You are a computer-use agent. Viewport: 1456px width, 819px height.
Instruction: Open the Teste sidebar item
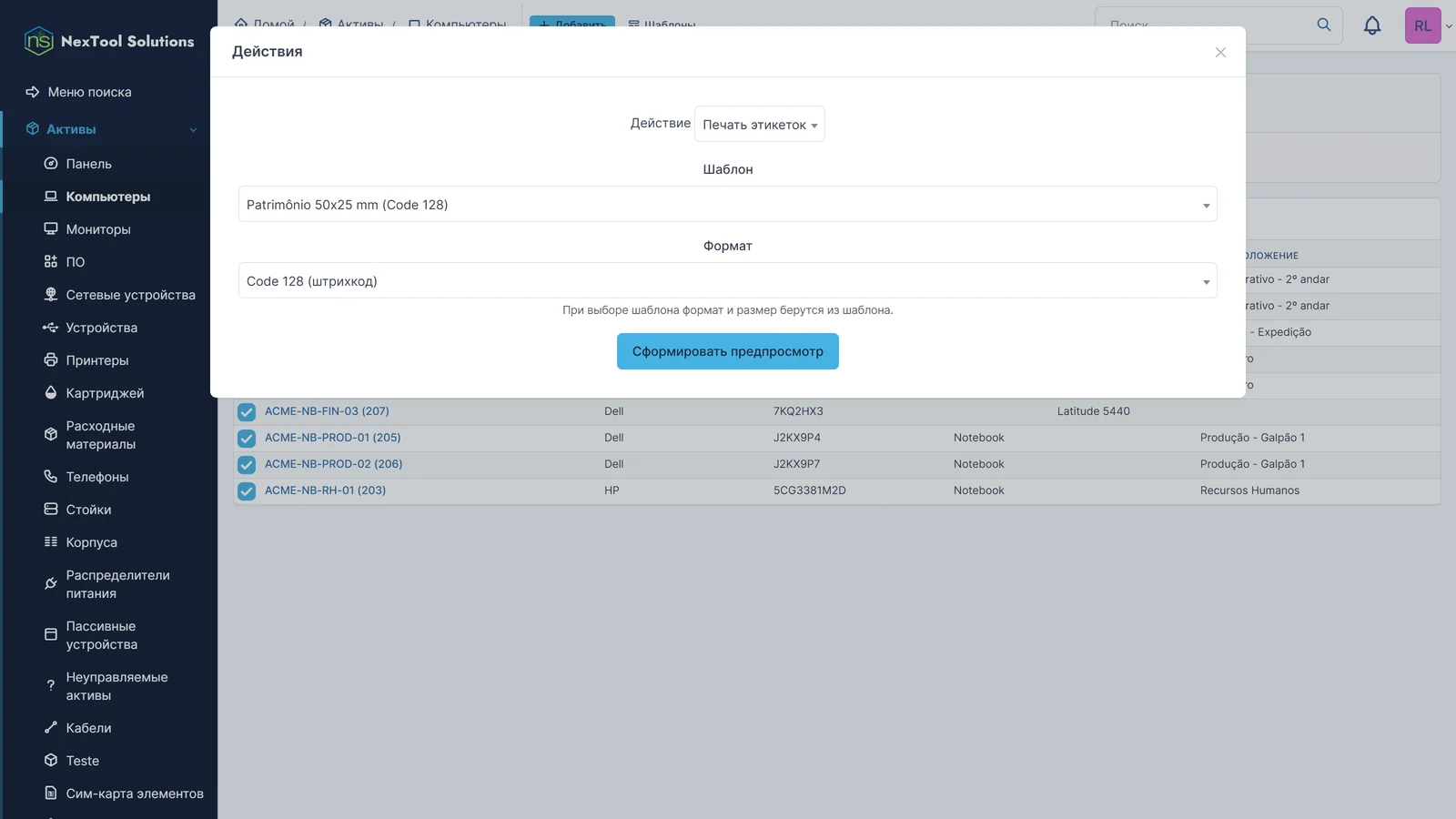pos(83,761)
